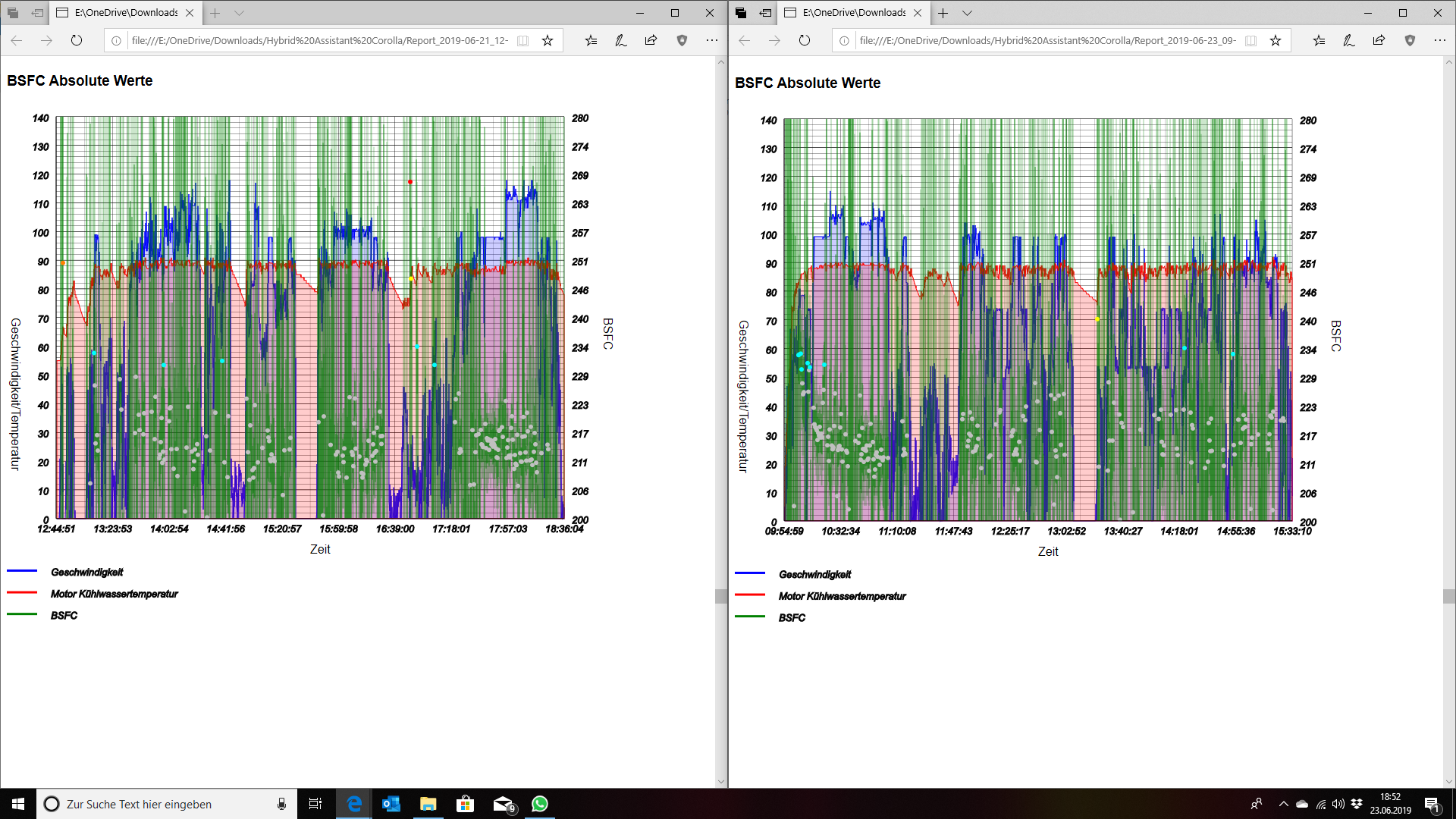Open network Wi-Fi tray icon
This screenshot has width=1456, height=819.
[x=1321, y=804]
